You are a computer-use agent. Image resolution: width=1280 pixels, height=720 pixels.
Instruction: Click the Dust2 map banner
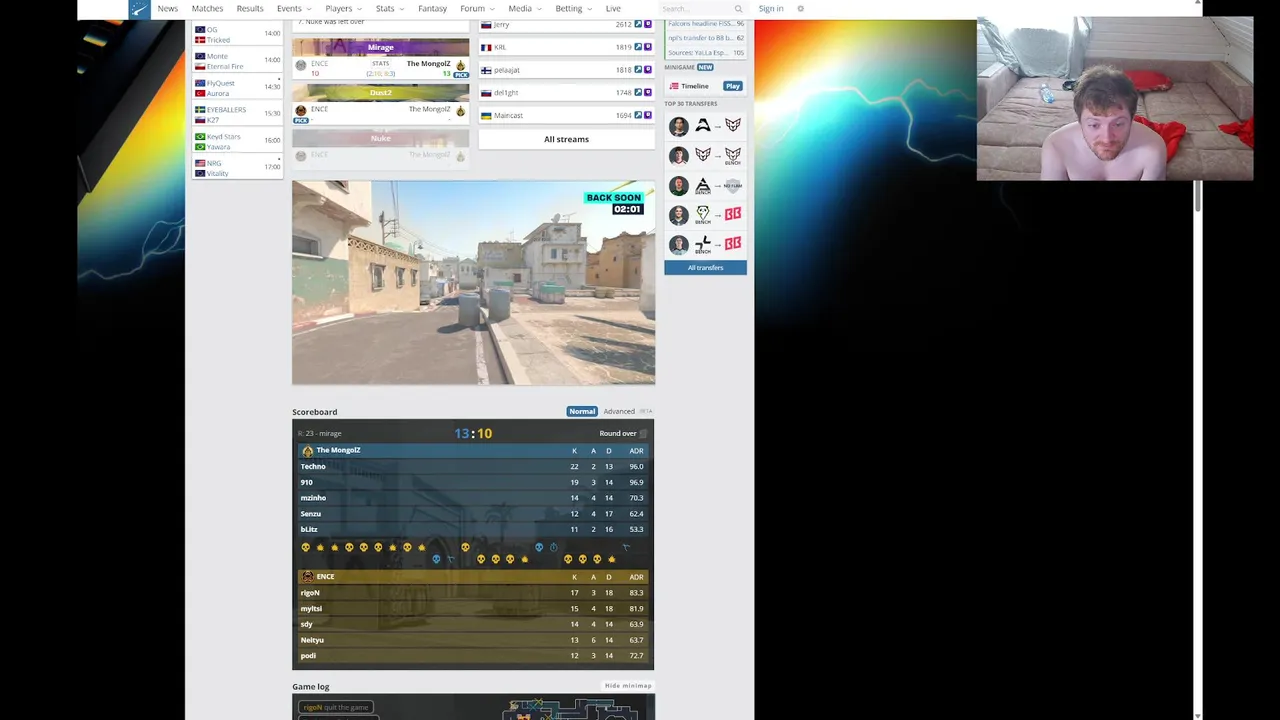pos(381,92)
